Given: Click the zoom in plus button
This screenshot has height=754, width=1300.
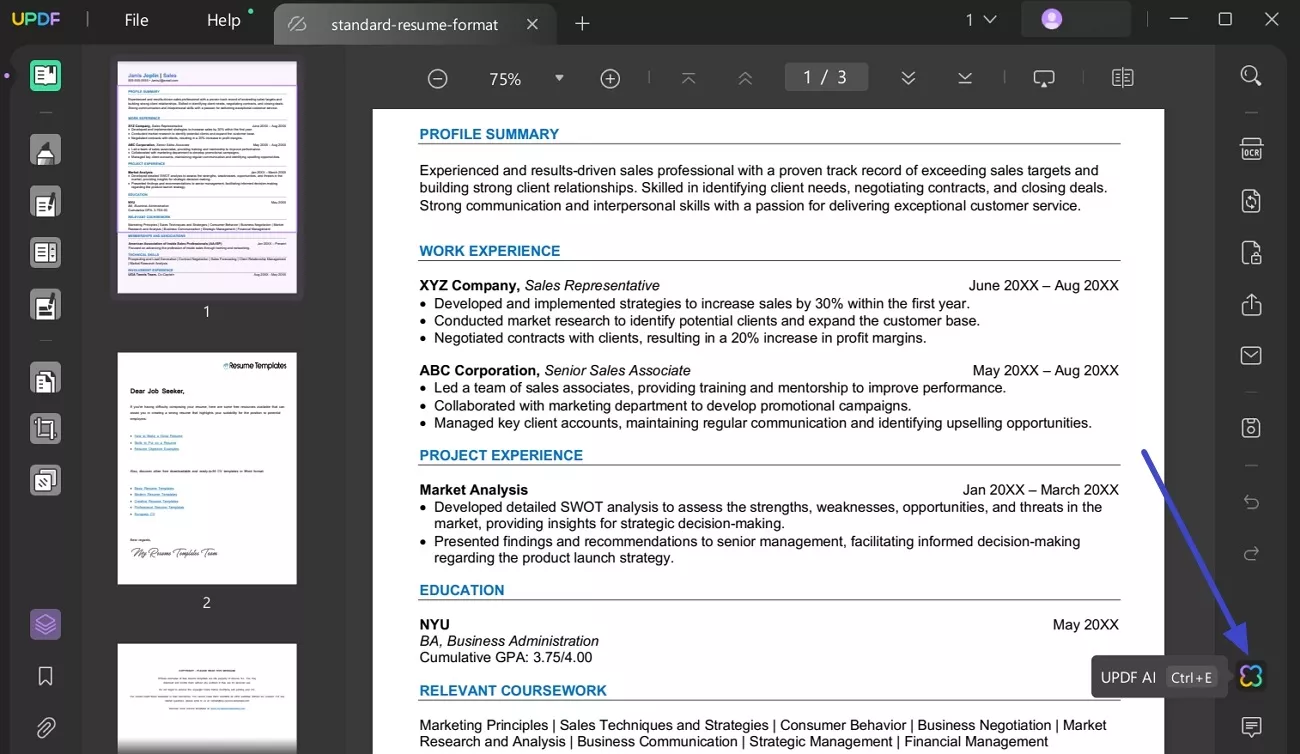Looking at the screenshot, I should pyautogui.click(x=610, y=78).
